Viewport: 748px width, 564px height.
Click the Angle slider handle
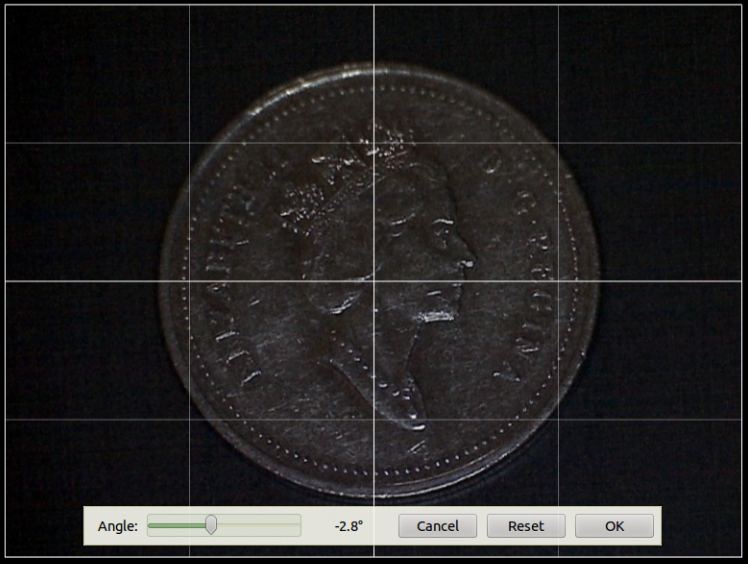pos(211,525)
